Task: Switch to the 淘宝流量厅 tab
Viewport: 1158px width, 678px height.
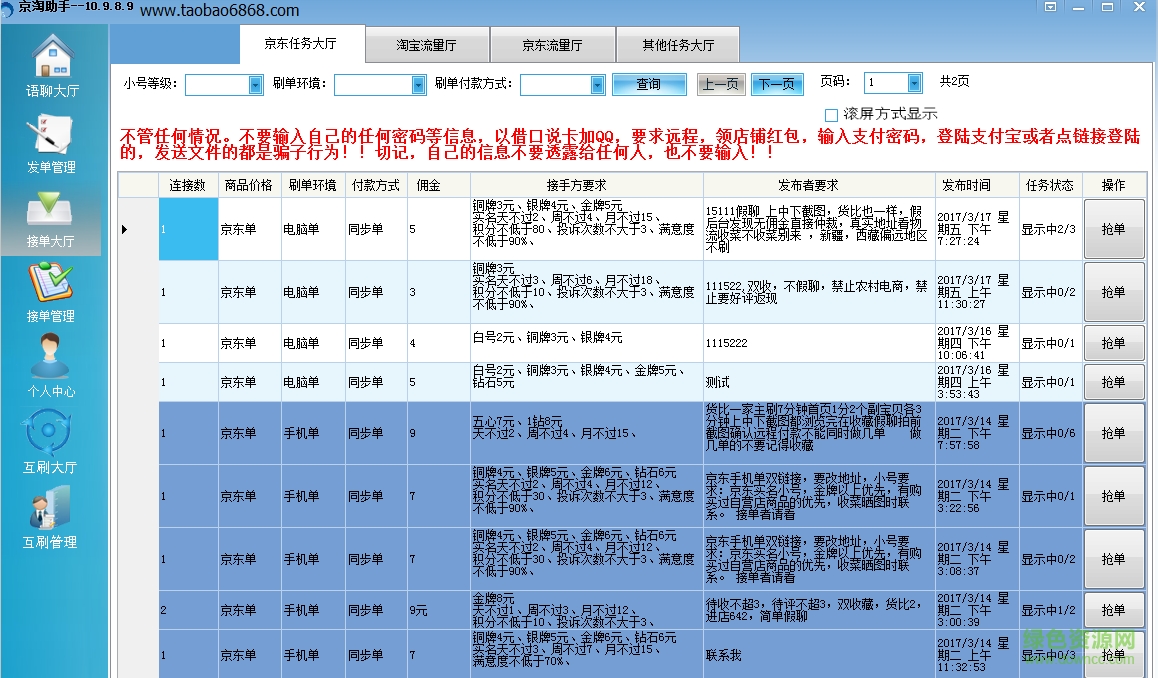Action: point(427,46)
